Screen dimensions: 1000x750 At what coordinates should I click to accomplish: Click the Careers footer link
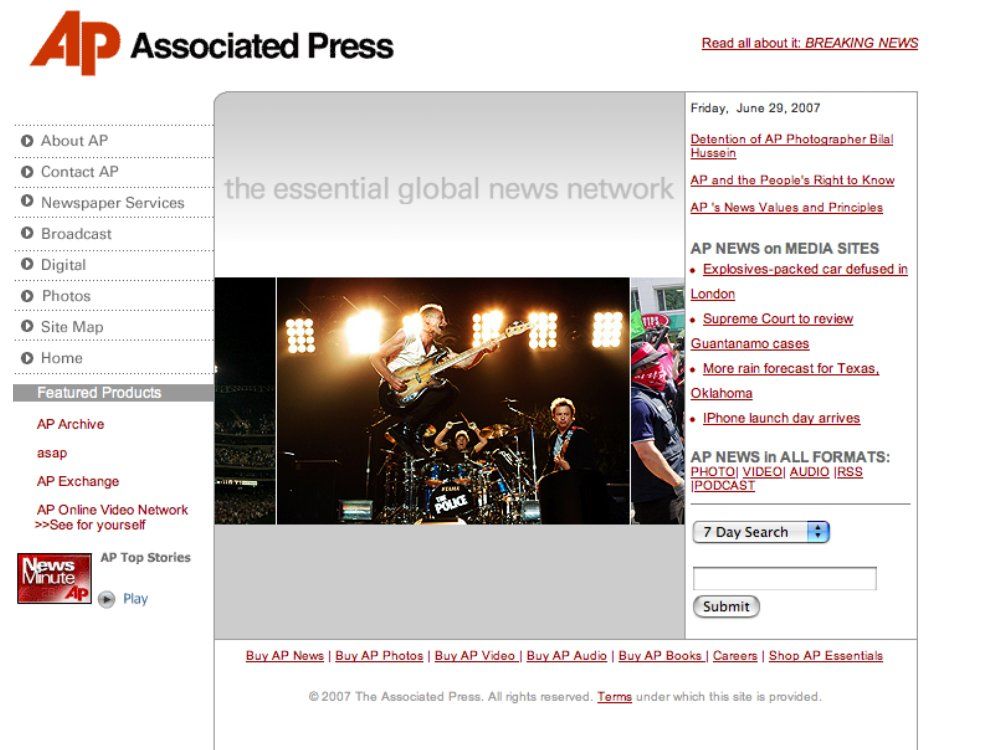coord(735,656)
